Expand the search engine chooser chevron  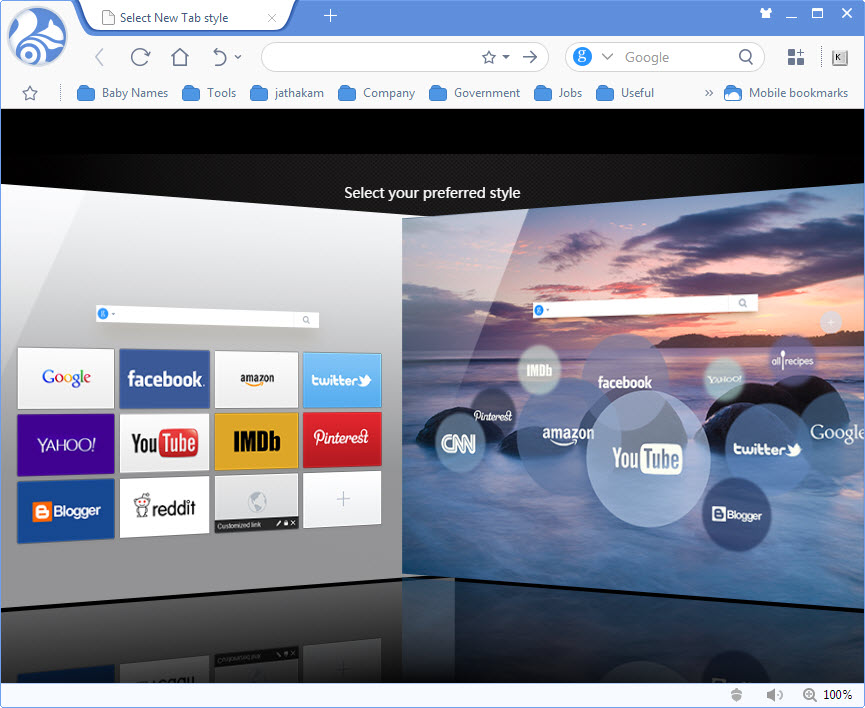tap(607, 56)
